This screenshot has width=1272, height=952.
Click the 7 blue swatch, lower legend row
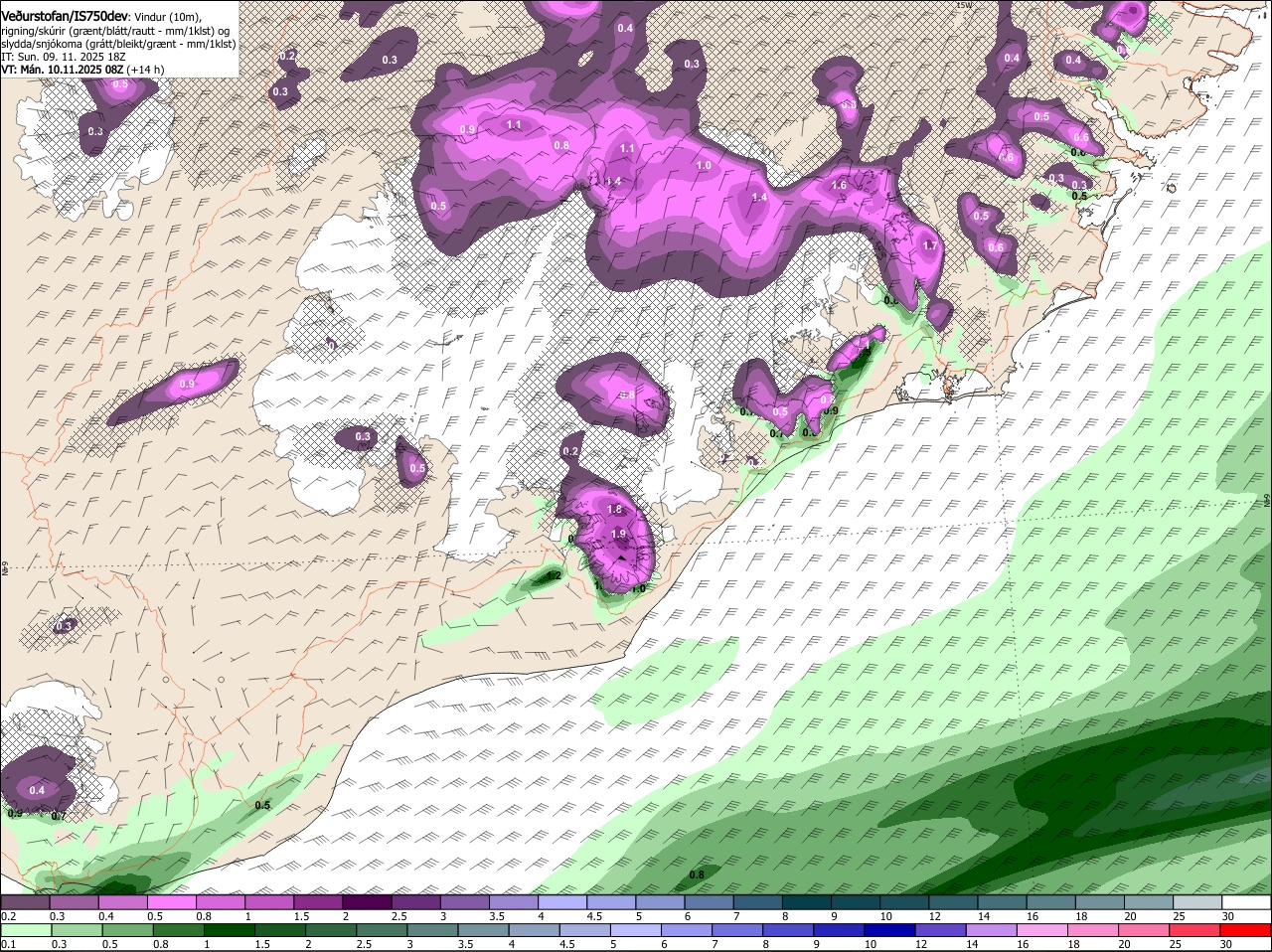(x=738, y=930)
